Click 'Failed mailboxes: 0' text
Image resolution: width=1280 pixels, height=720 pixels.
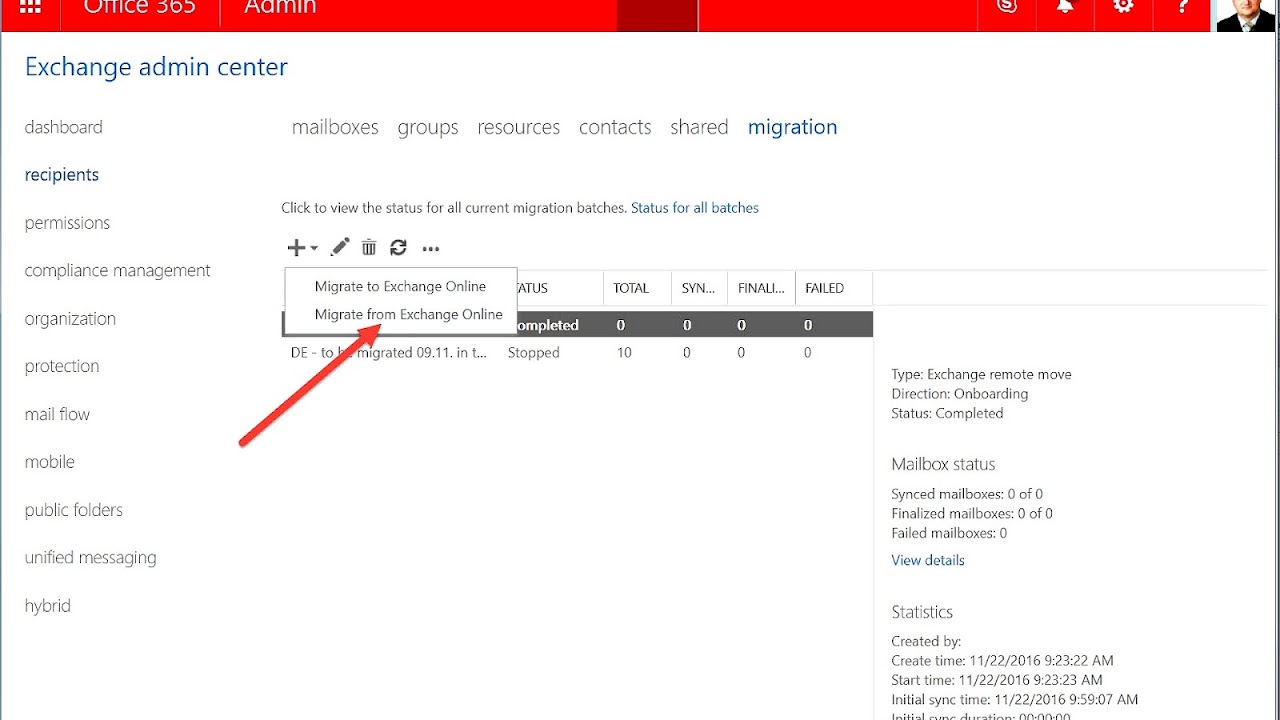[949, 533]
